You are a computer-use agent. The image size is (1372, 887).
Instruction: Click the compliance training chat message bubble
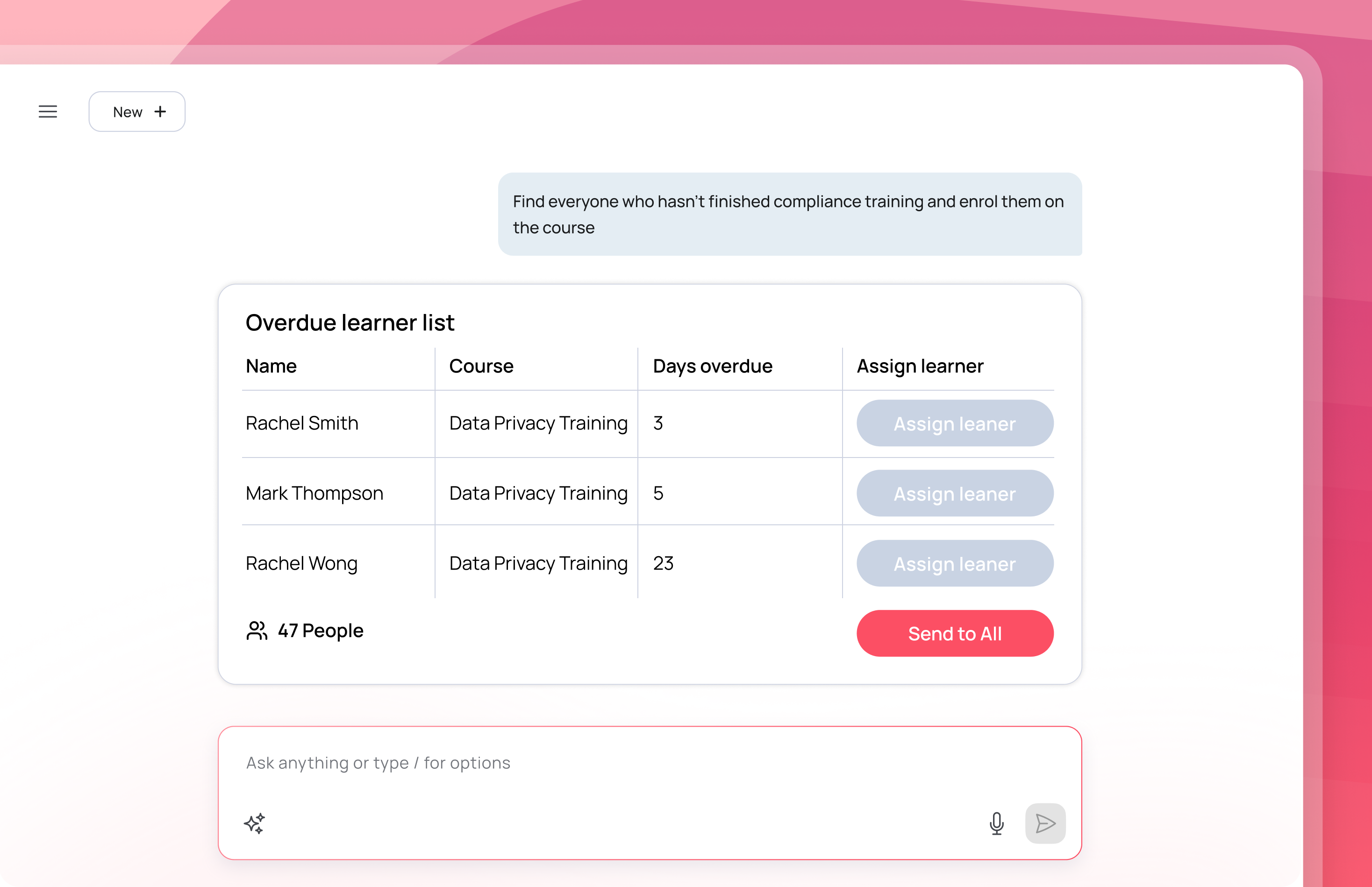coord(789,214)
